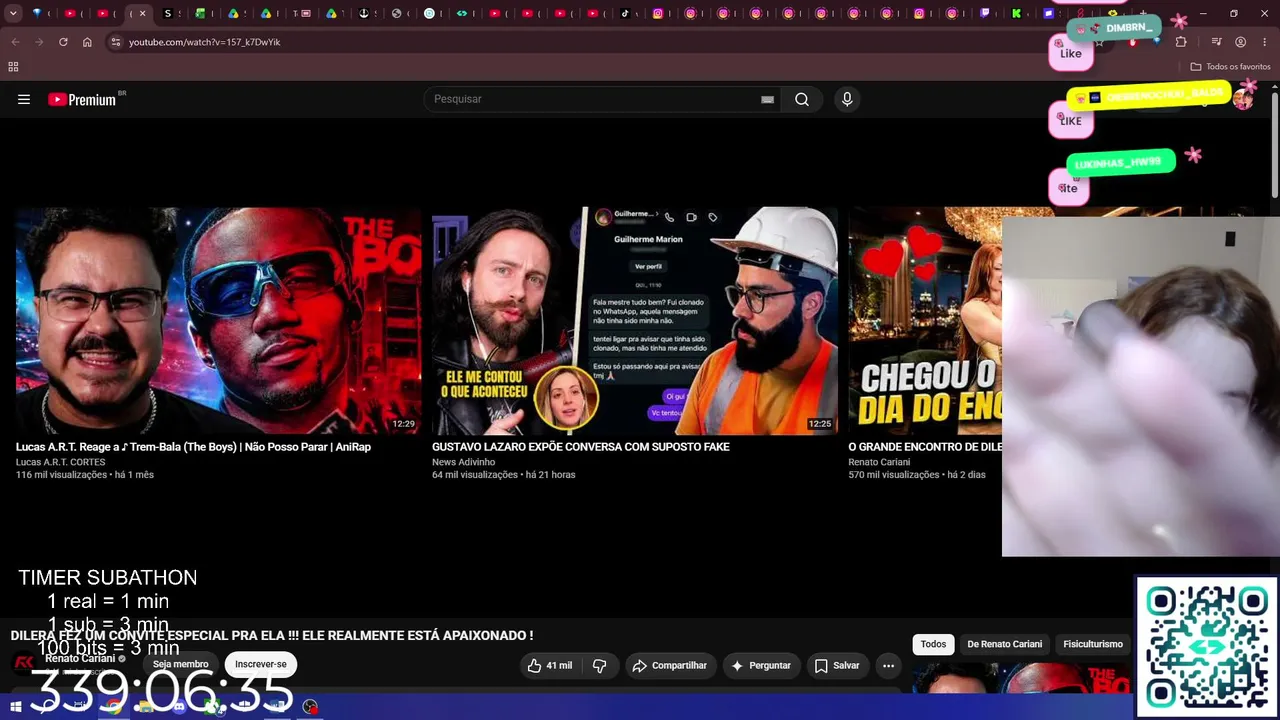Viewport: 1280px width, 720px height.
Task: Save the video with Salvar
Action: (x=836, y=666)
